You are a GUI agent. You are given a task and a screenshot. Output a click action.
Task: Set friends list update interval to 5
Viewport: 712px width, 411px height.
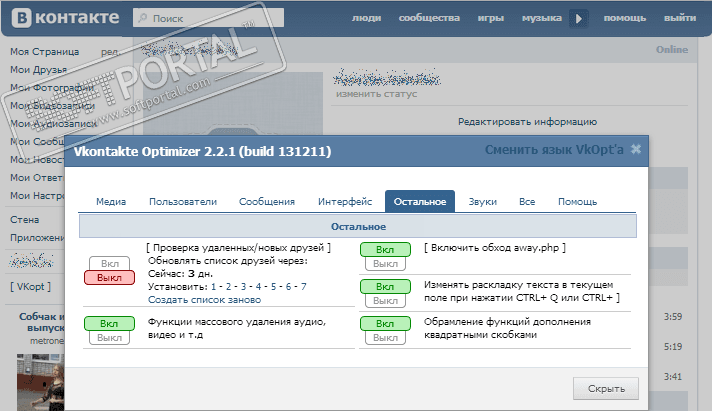tap(273, 287)
